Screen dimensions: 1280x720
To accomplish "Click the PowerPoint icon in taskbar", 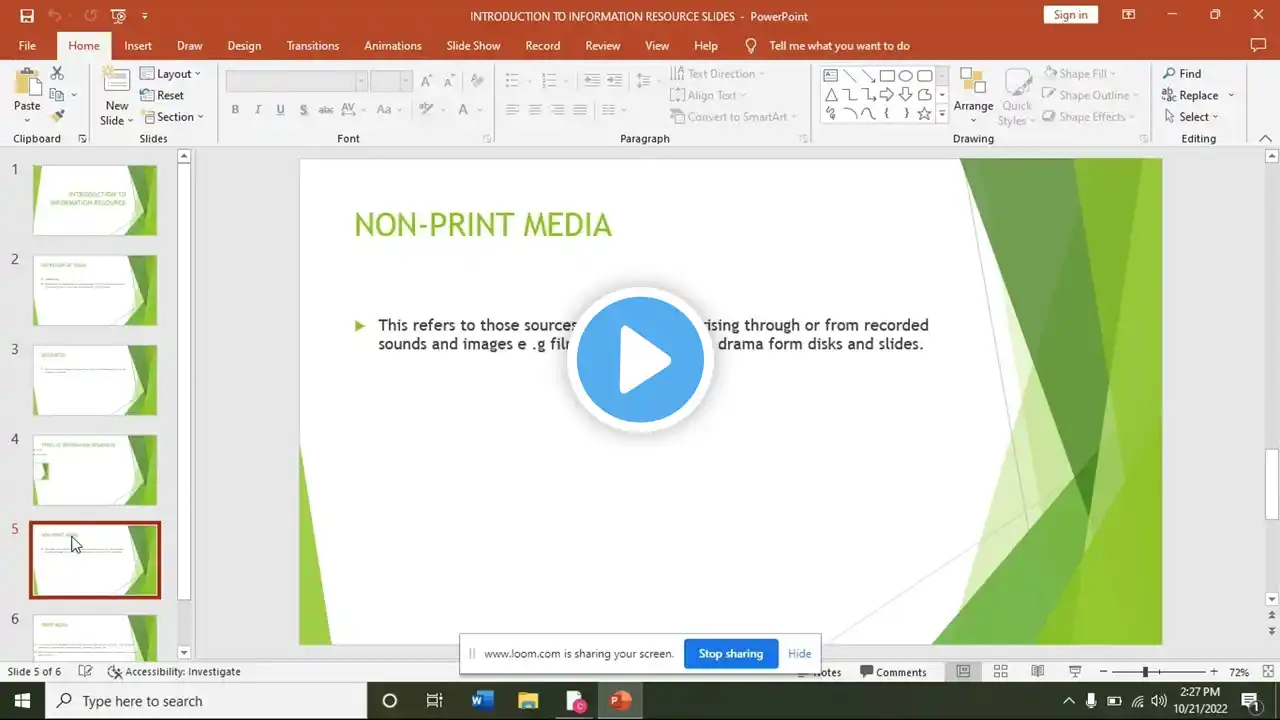I will [x=620, y=701].
